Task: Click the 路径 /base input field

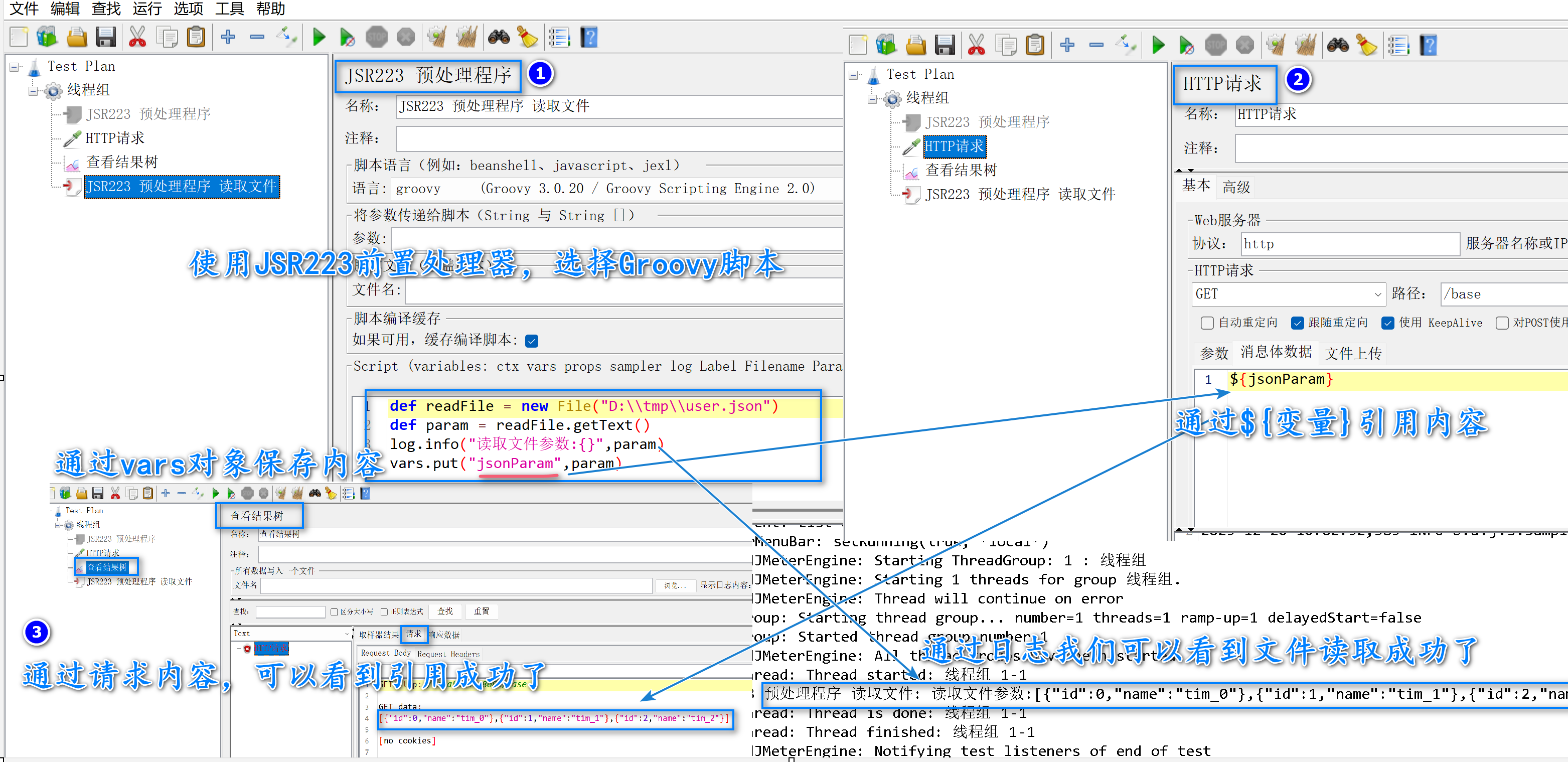Action: click(1503, 294)
